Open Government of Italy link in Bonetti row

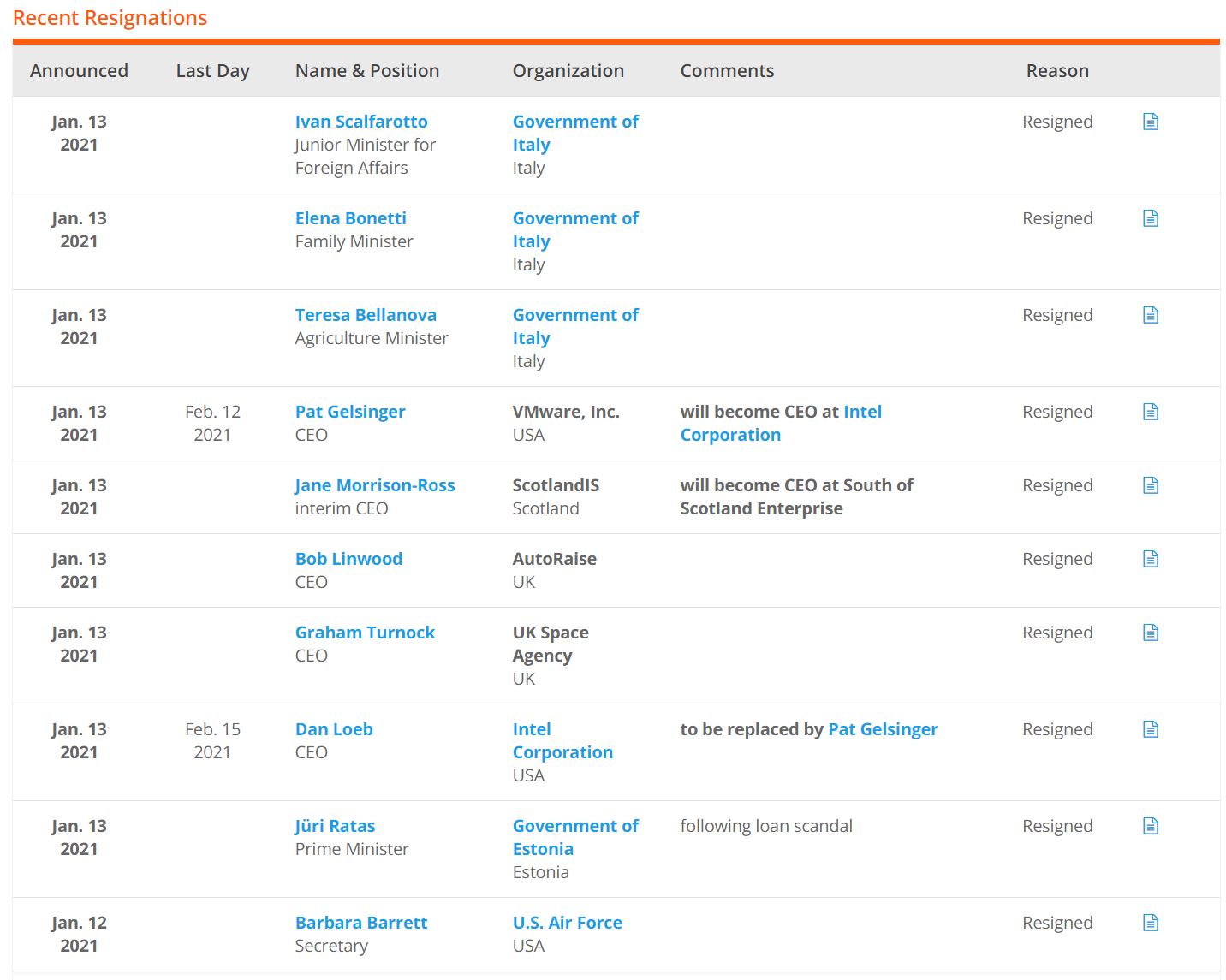tap(575, 229)
